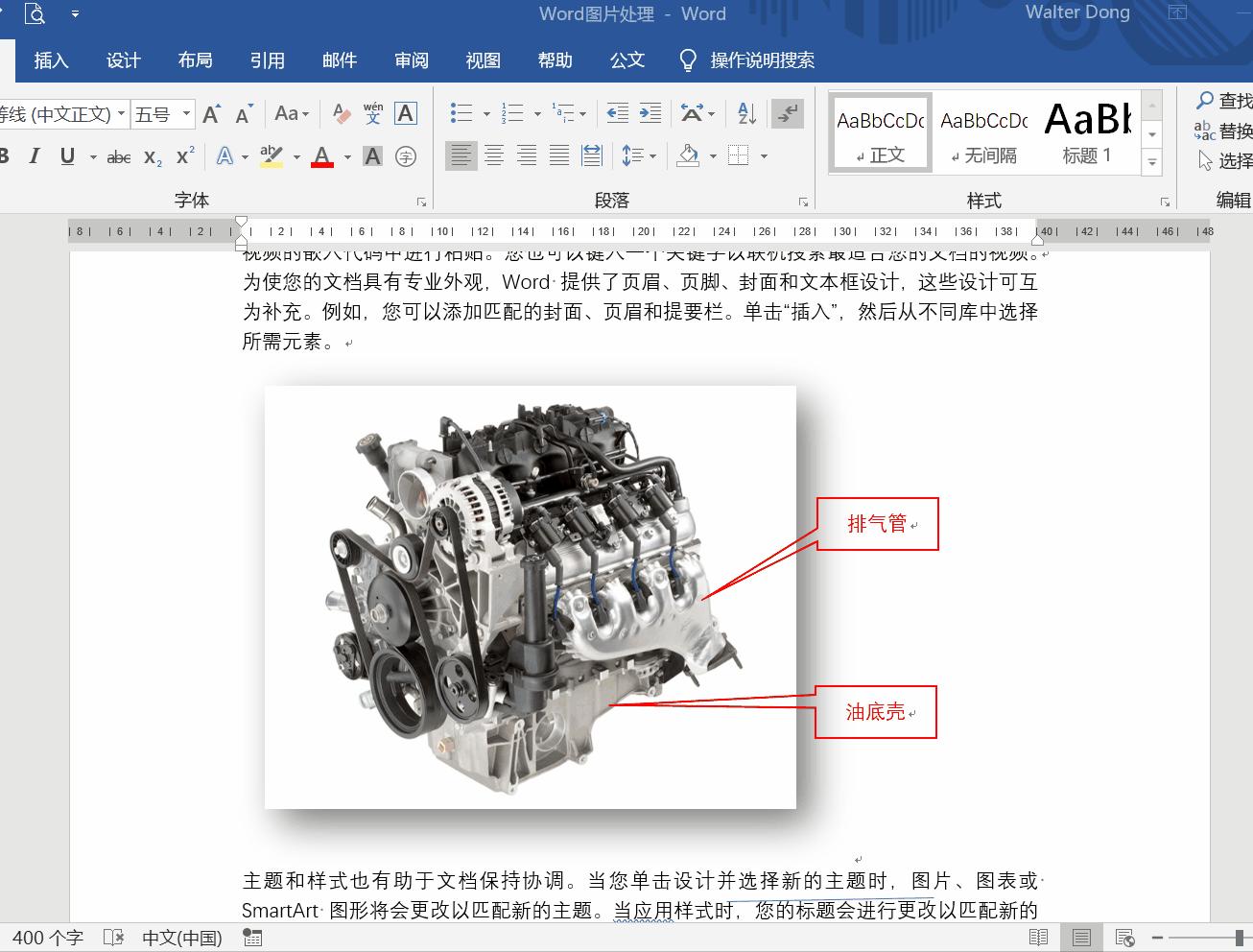The width and height of the screenshot is (1253, 952).
Task: Open the Paragraph dialog launcher
Action: [803, 202]
